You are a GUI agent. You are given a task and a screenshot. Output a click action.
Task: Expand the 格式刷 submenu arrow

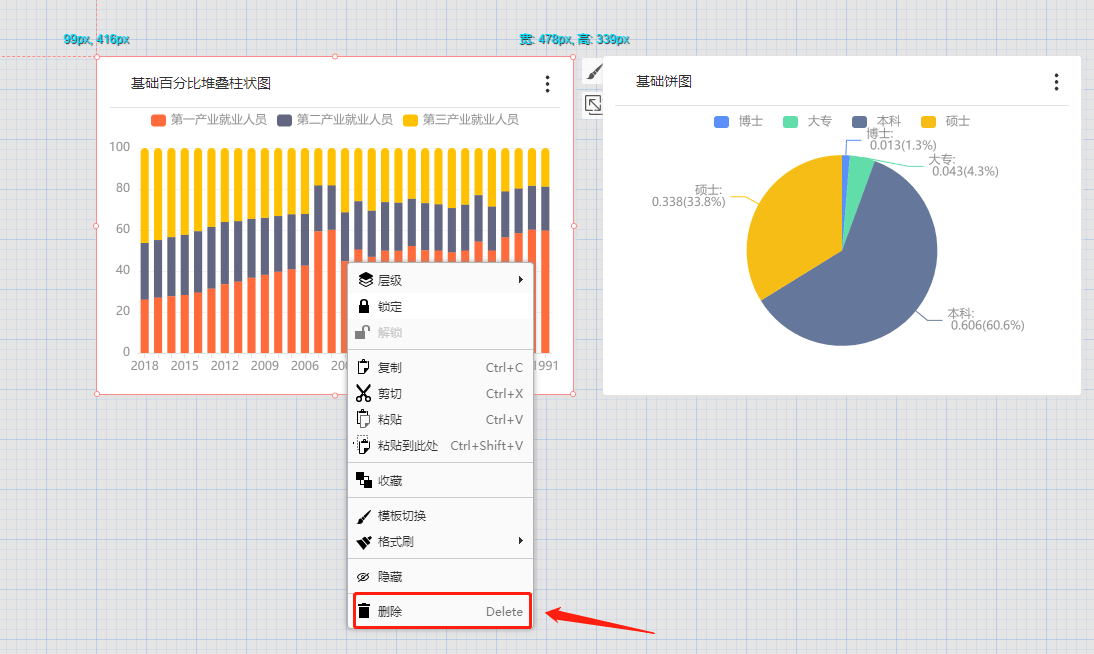[x=521, y=541]
